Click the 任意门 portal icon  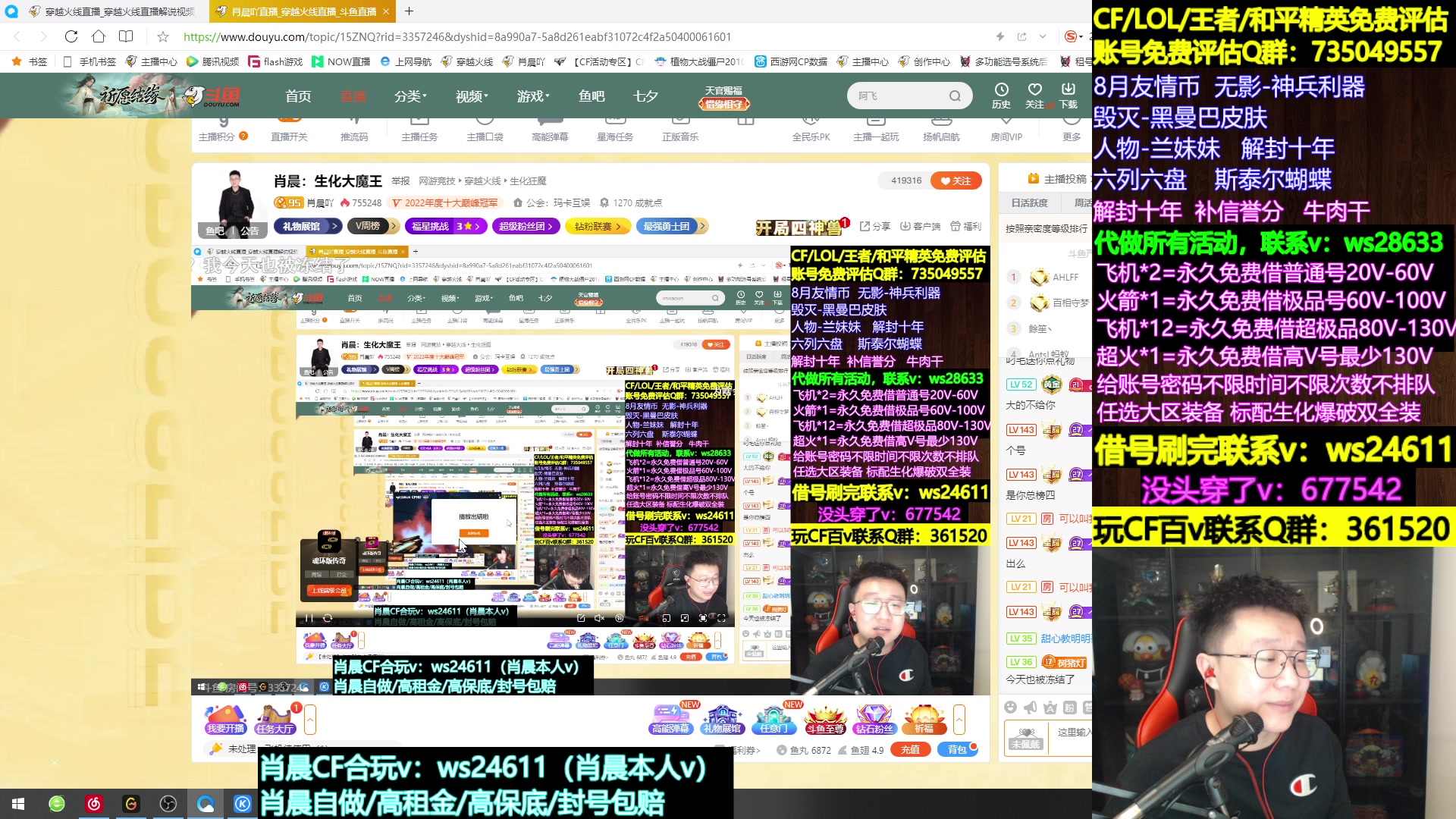(773, 719)
